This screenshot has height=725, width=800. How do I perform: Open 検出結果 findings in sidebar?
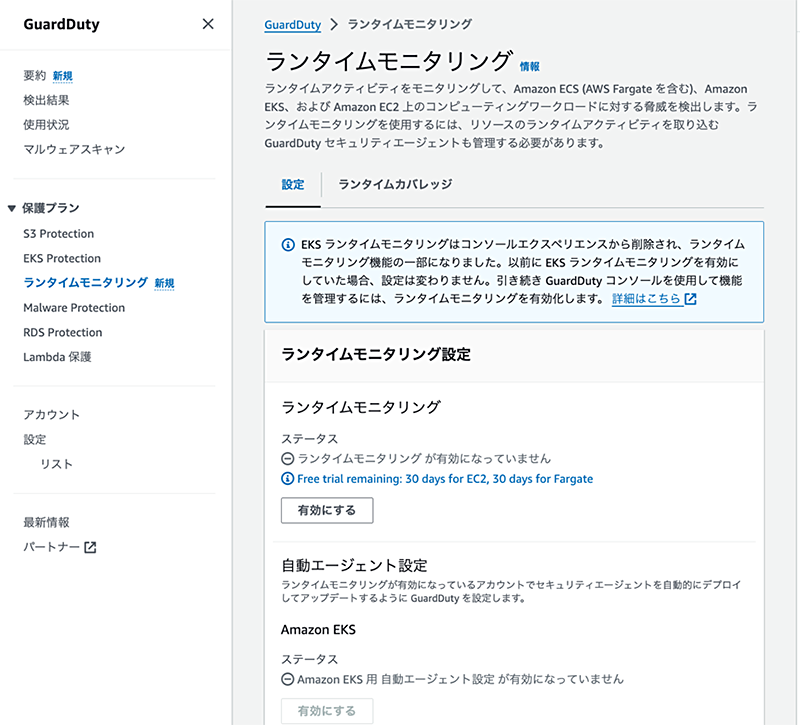click(46, 100)
